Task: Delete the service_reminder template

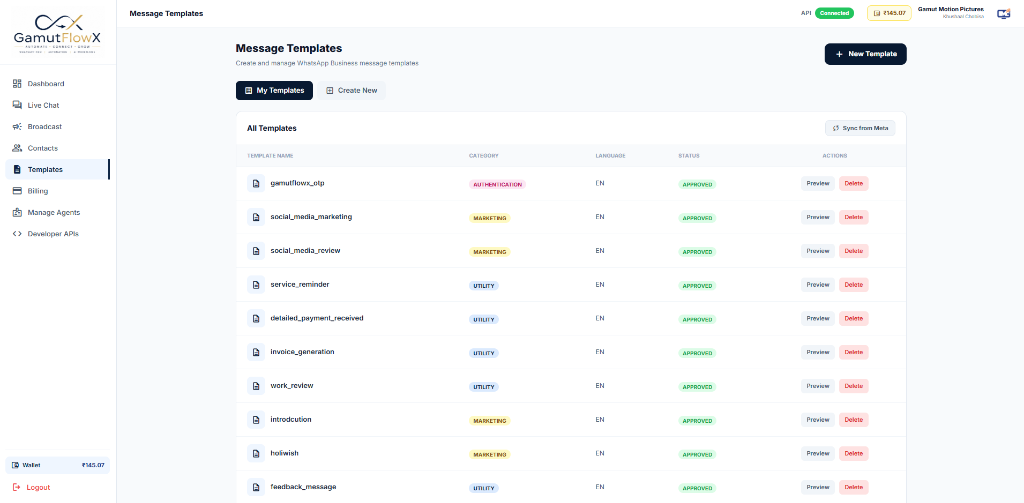Action: [854, 285]
